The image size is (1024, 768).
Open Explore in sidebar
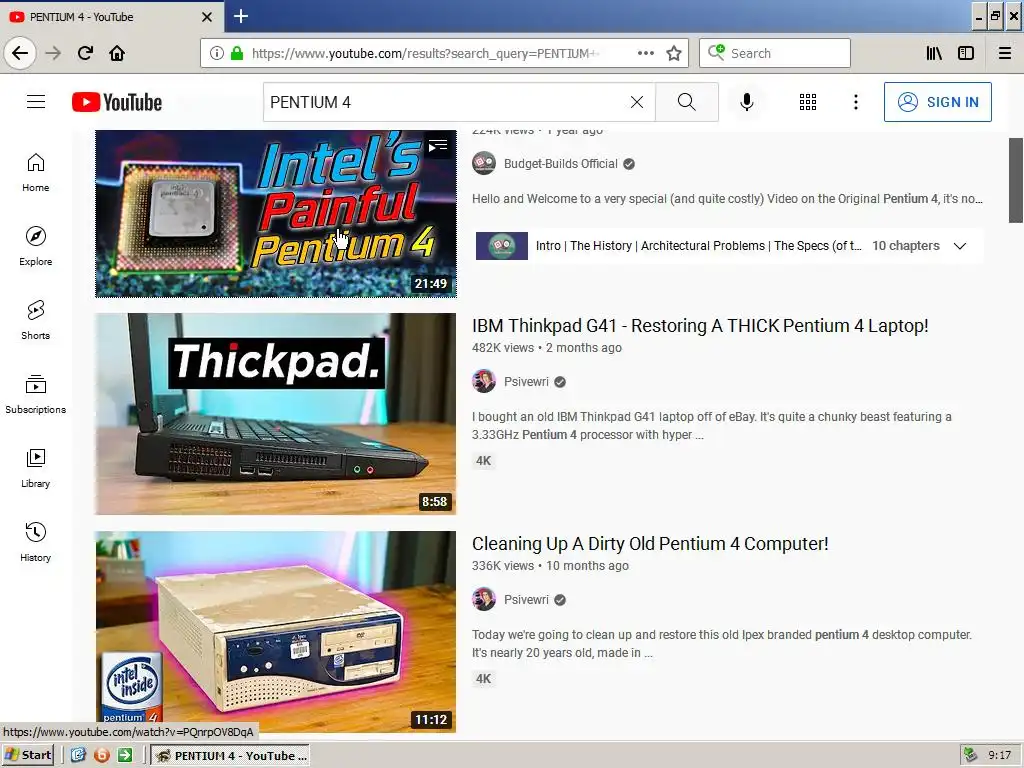pyautogui.click(x=36, y=246)
